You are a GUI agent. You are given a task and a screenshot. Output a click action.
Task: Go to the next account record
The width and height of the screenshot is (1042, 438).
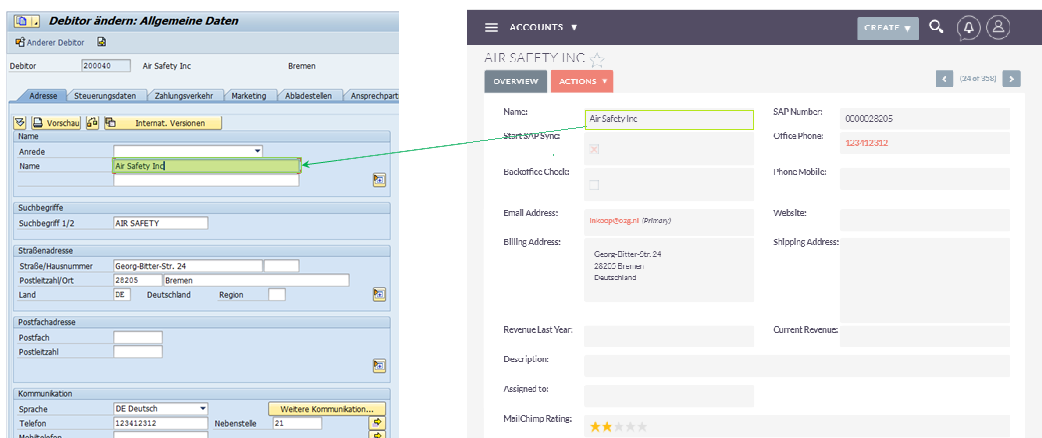[1011, 78]
